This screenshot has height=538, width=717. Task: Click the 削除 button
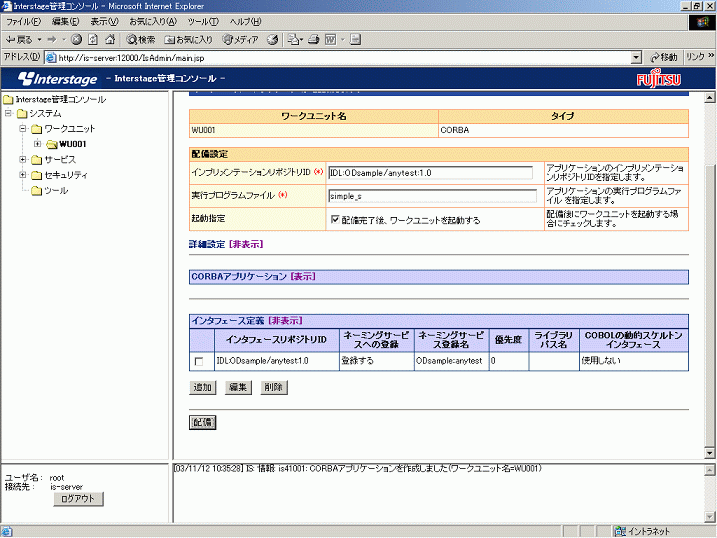[273, 387]
